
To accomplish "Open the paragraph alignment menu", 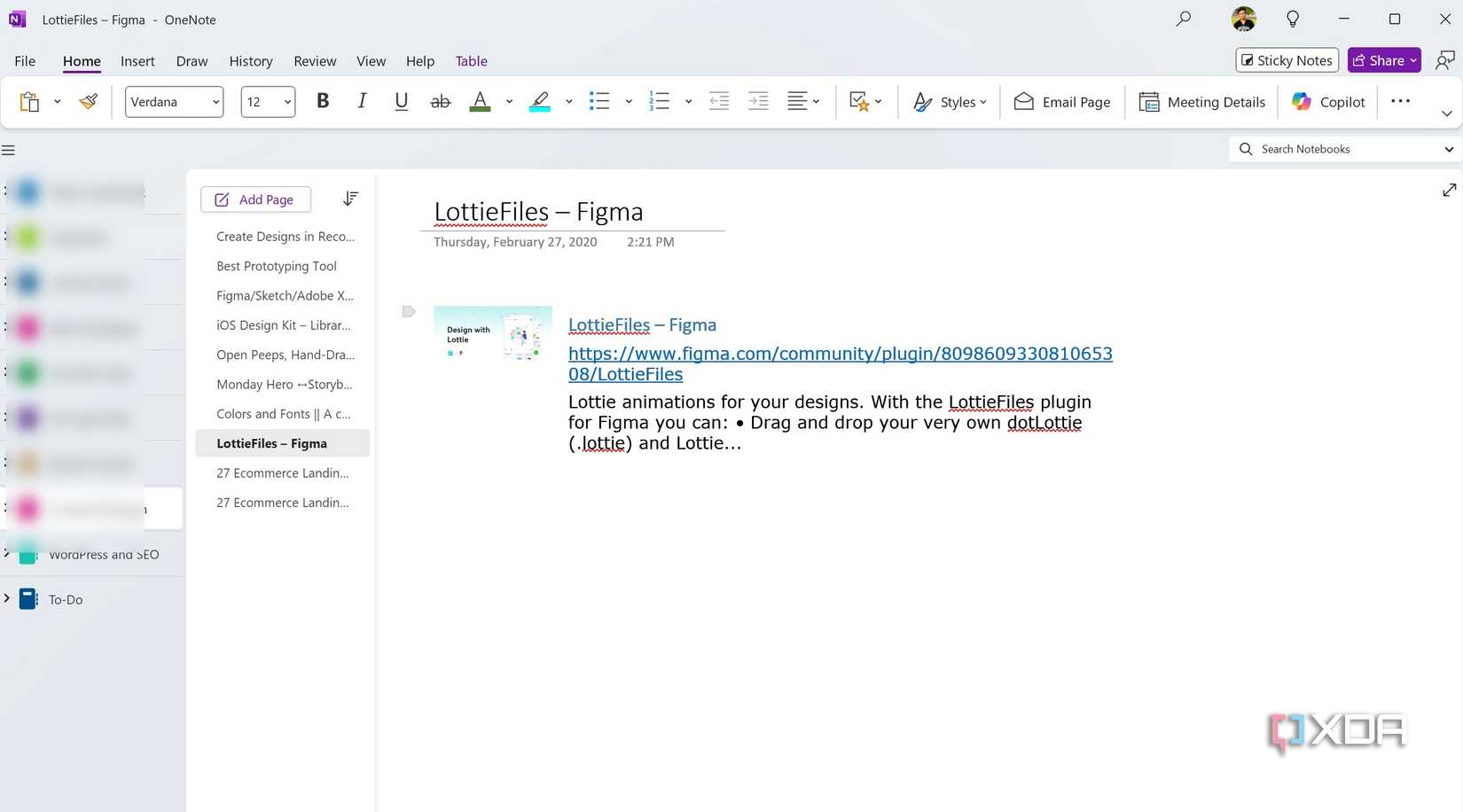I will [x=803, y=101].
